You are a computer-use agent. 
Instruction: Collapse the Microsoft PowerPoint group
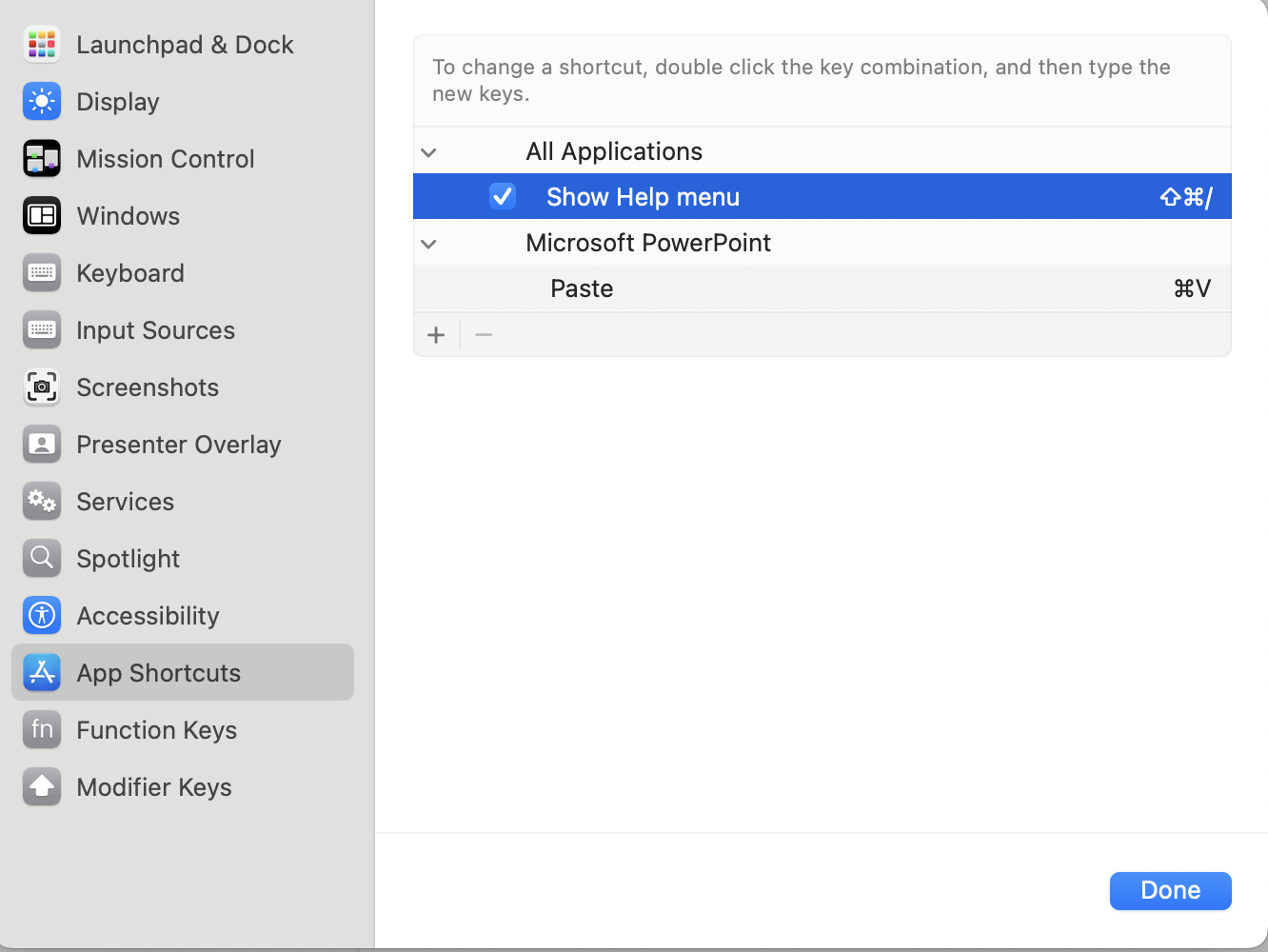pos(429,244)
